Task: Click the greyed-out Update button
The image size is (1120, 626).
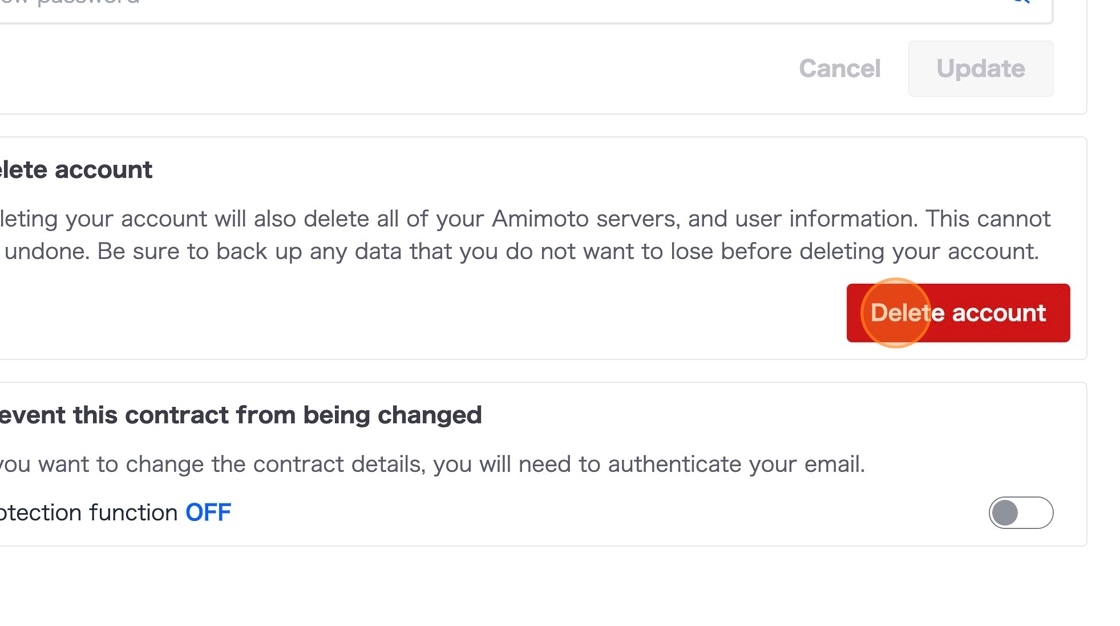Action: [x=980, y=69]
